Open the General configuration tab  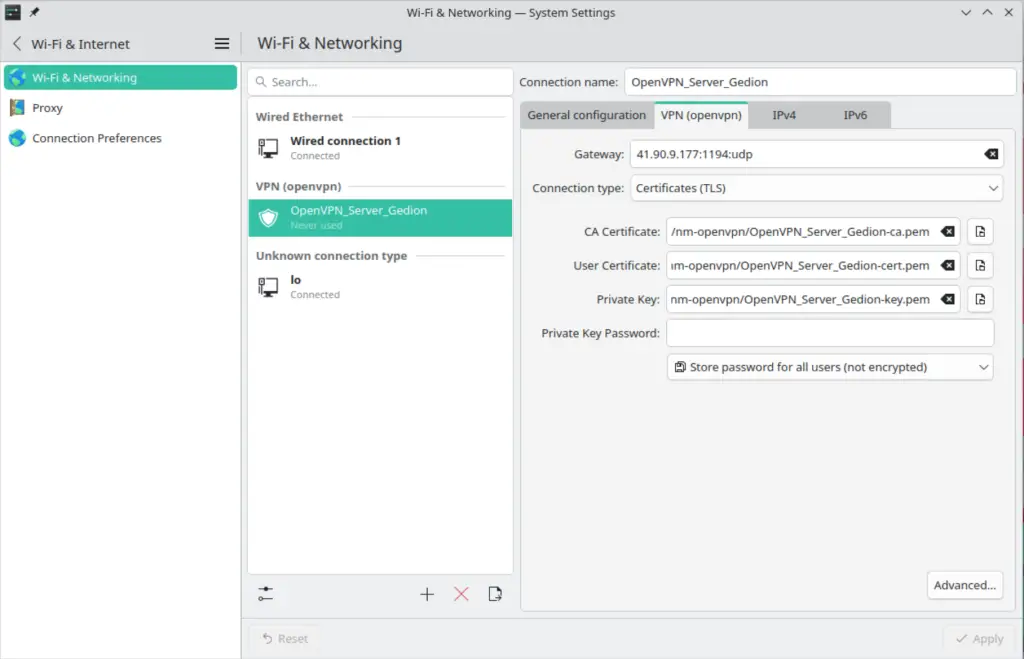tap(586, 115)
